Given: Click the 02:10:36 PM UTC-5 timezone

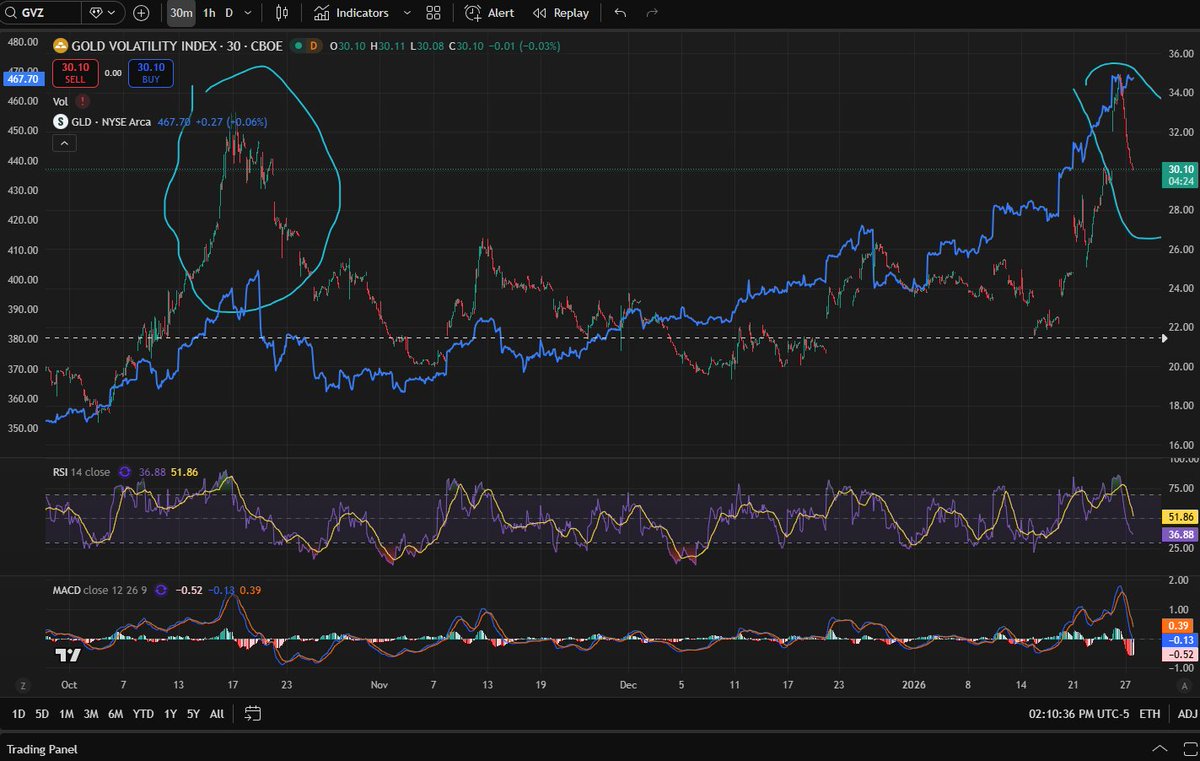Looking at the screenshot, I should click(x=1078, y=714).
